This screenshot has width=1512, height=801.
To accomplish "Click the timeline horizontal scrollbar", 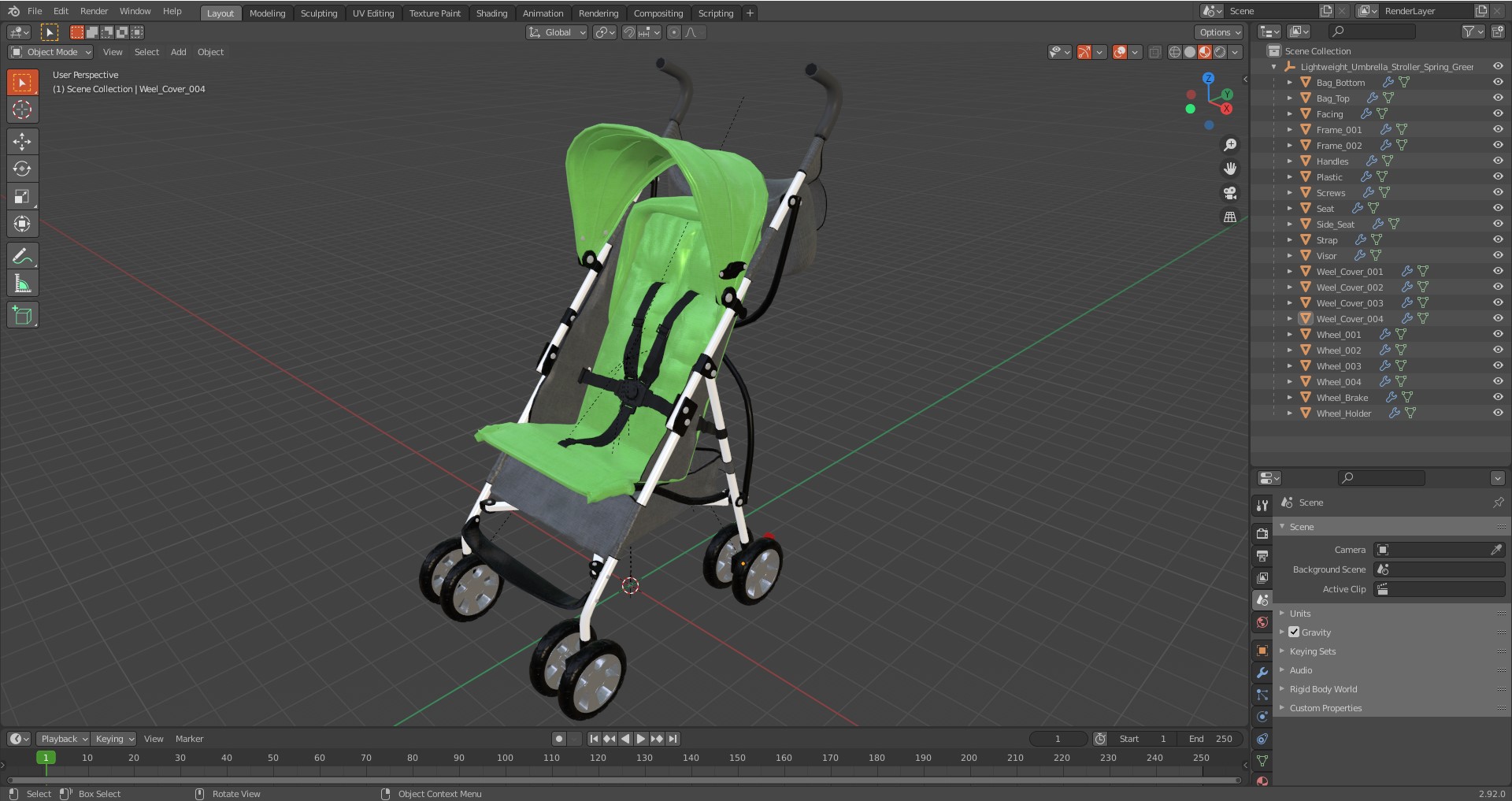I will coord(624,781).
